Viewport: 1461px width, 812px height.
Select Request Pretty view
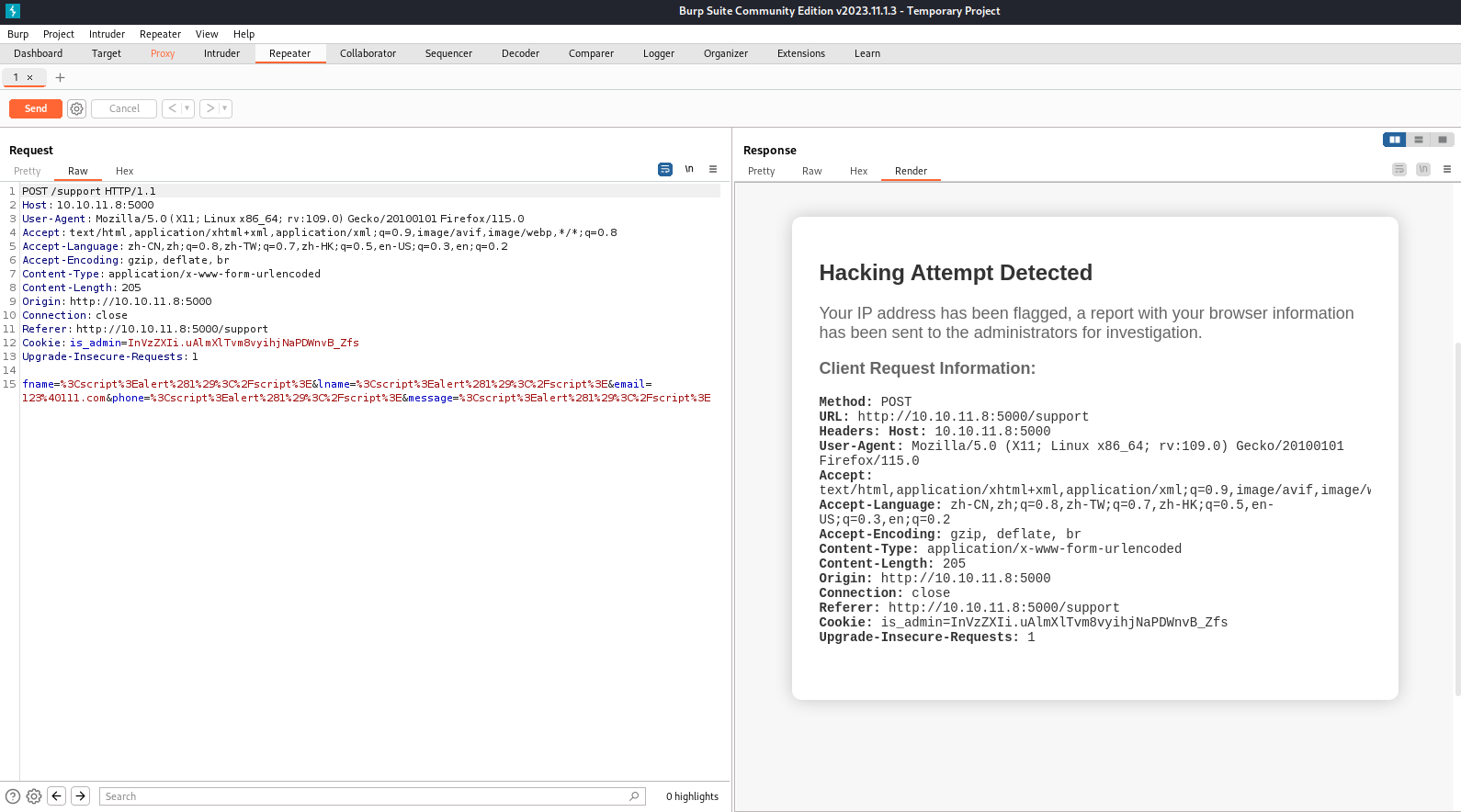[x=28, y=171]
